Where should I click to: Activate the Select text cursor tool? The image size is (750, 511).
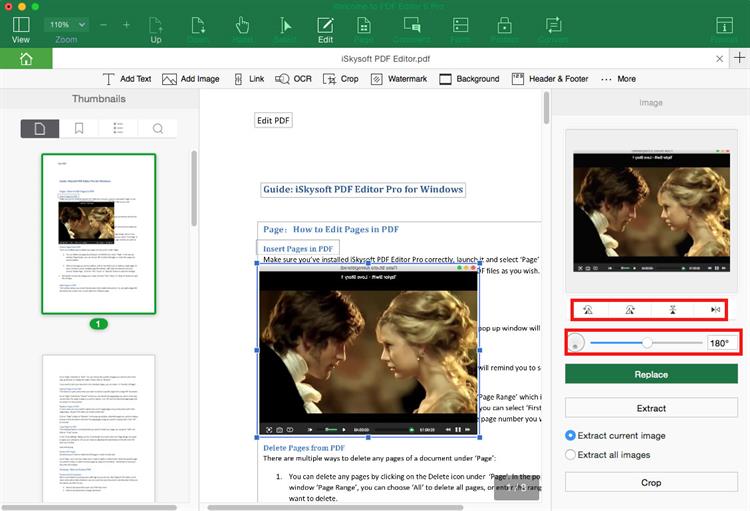point(285,25)
